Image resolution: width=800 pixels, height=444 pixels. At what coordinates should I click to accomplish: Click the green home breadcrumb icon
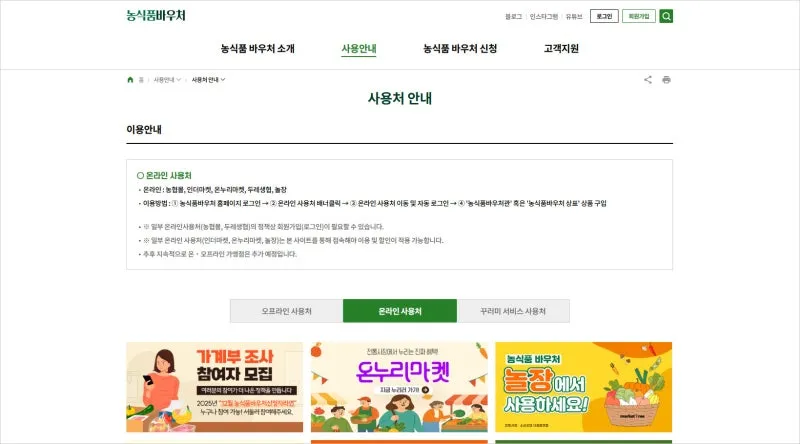[130, 80]
